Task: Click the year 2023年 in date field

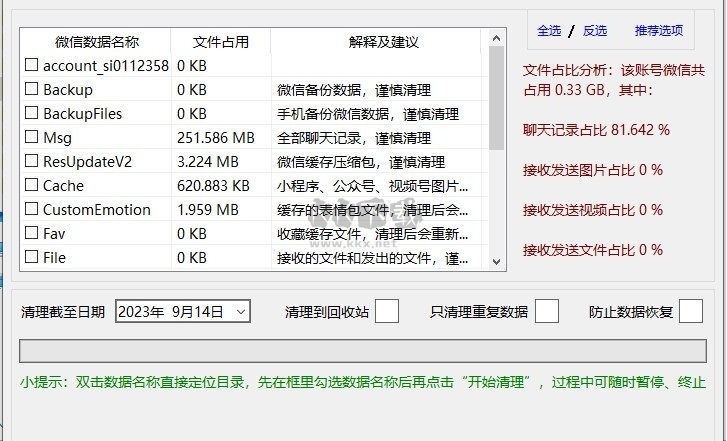Action: point(141,312)
